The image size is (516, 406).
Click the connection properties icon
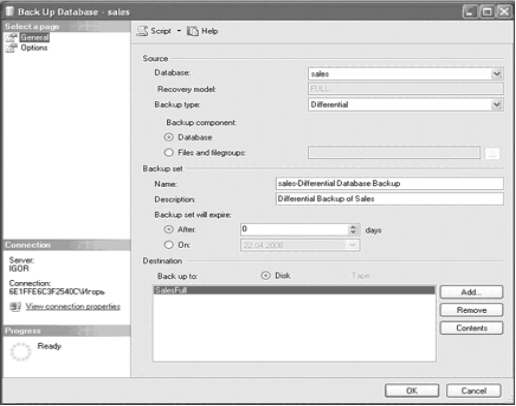[x=15, y=306]
